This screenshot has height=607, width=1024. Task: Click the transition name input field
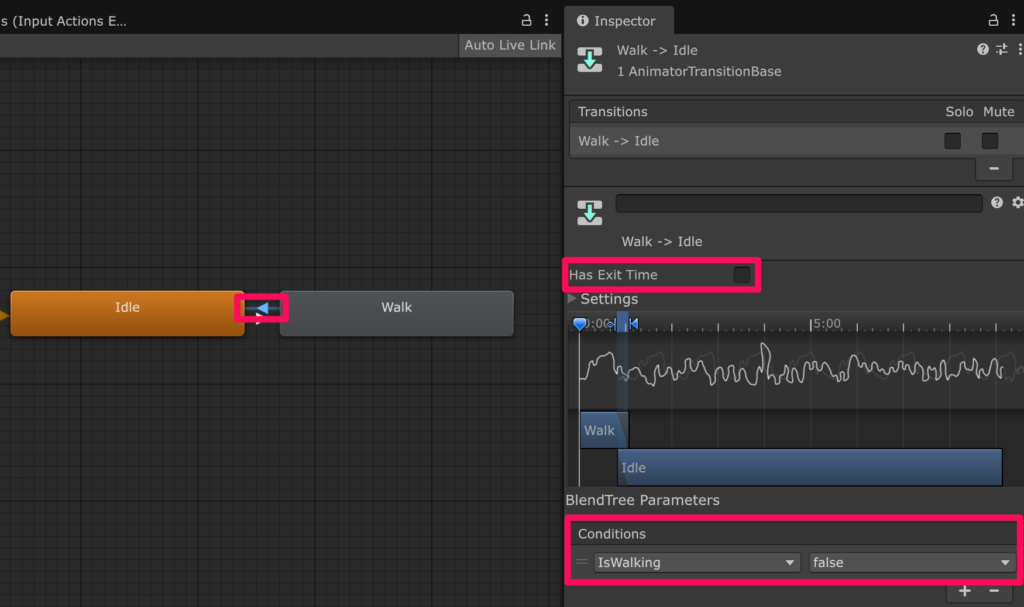798,203
